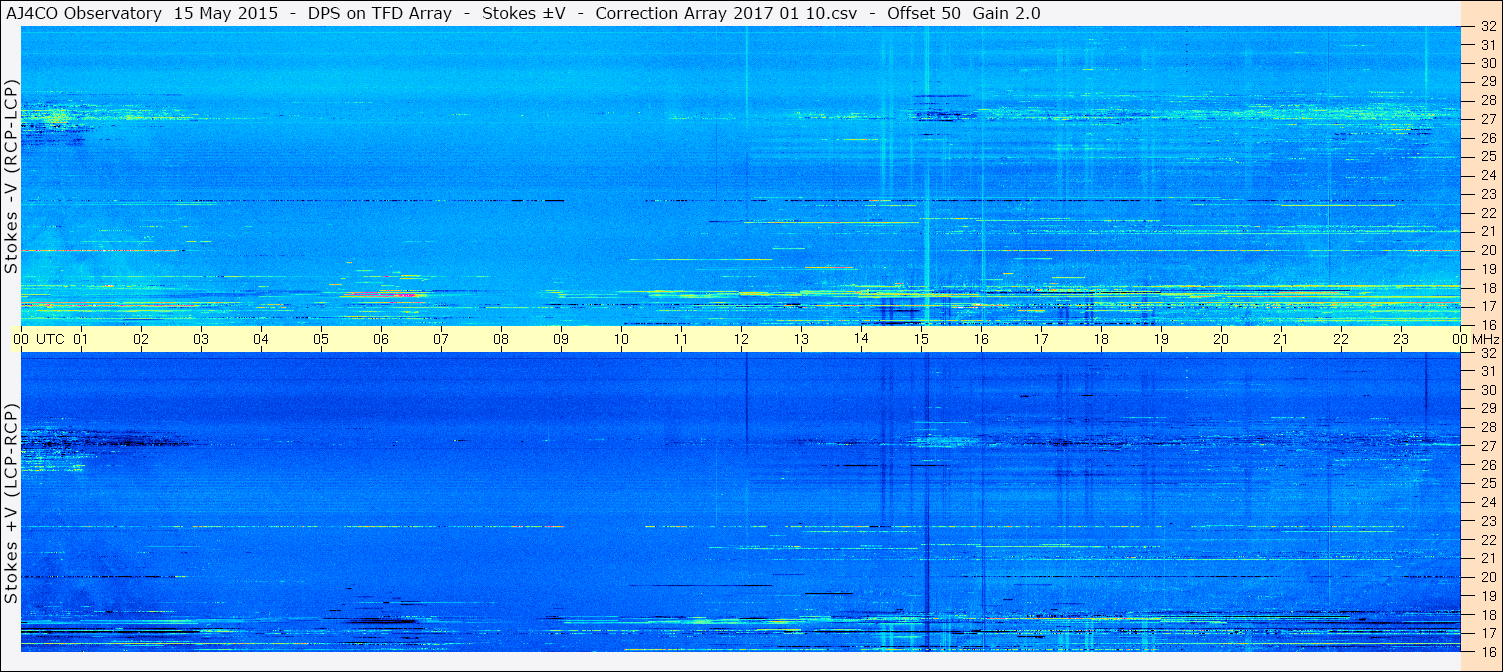The height and width of the screenshot is (672, 1503).
Task: Click the 'Stokes -V (RCP-LCP)' axis label
Action: pos(11,176)
